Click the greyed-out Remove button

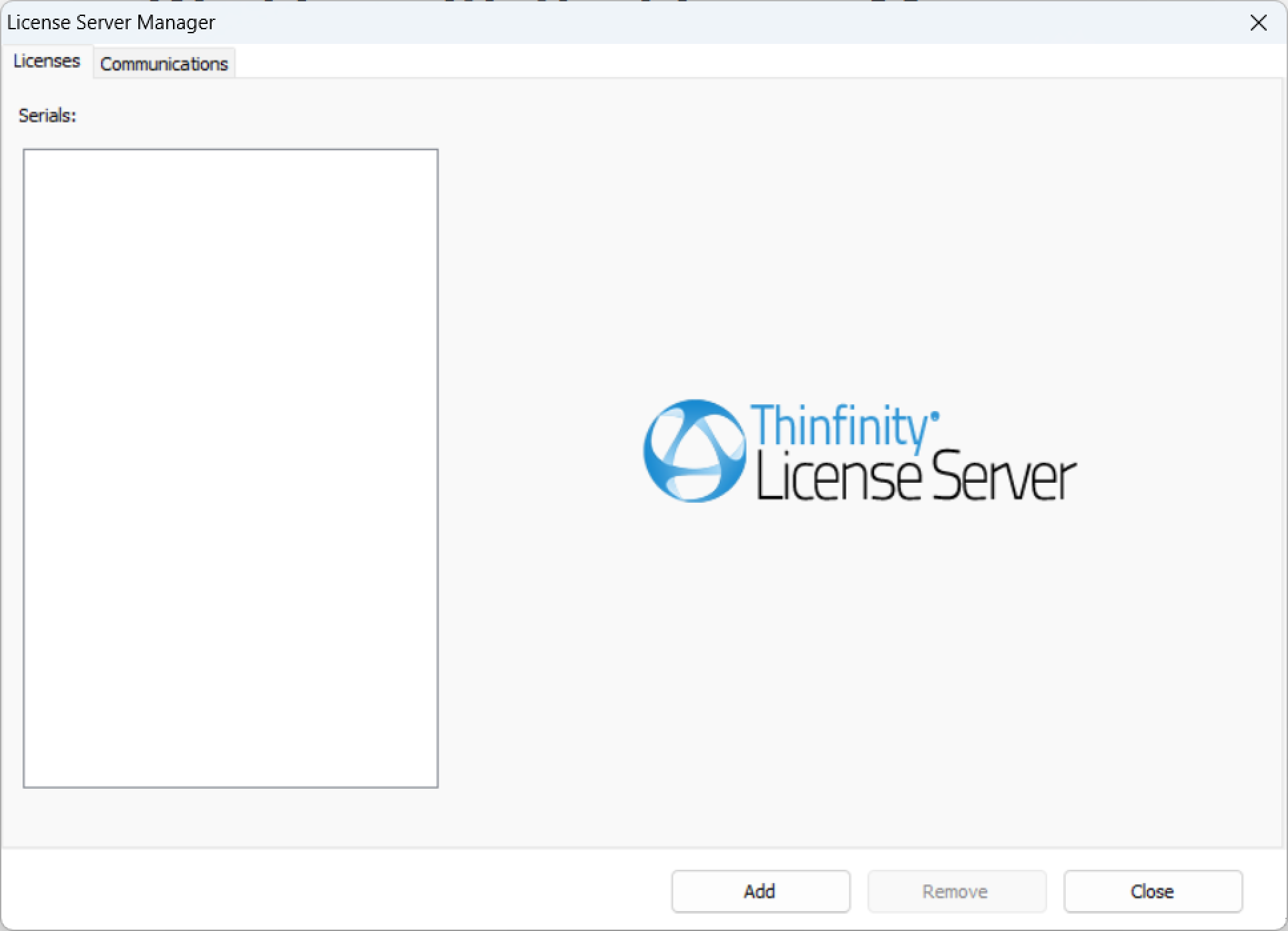pos(956,891)
